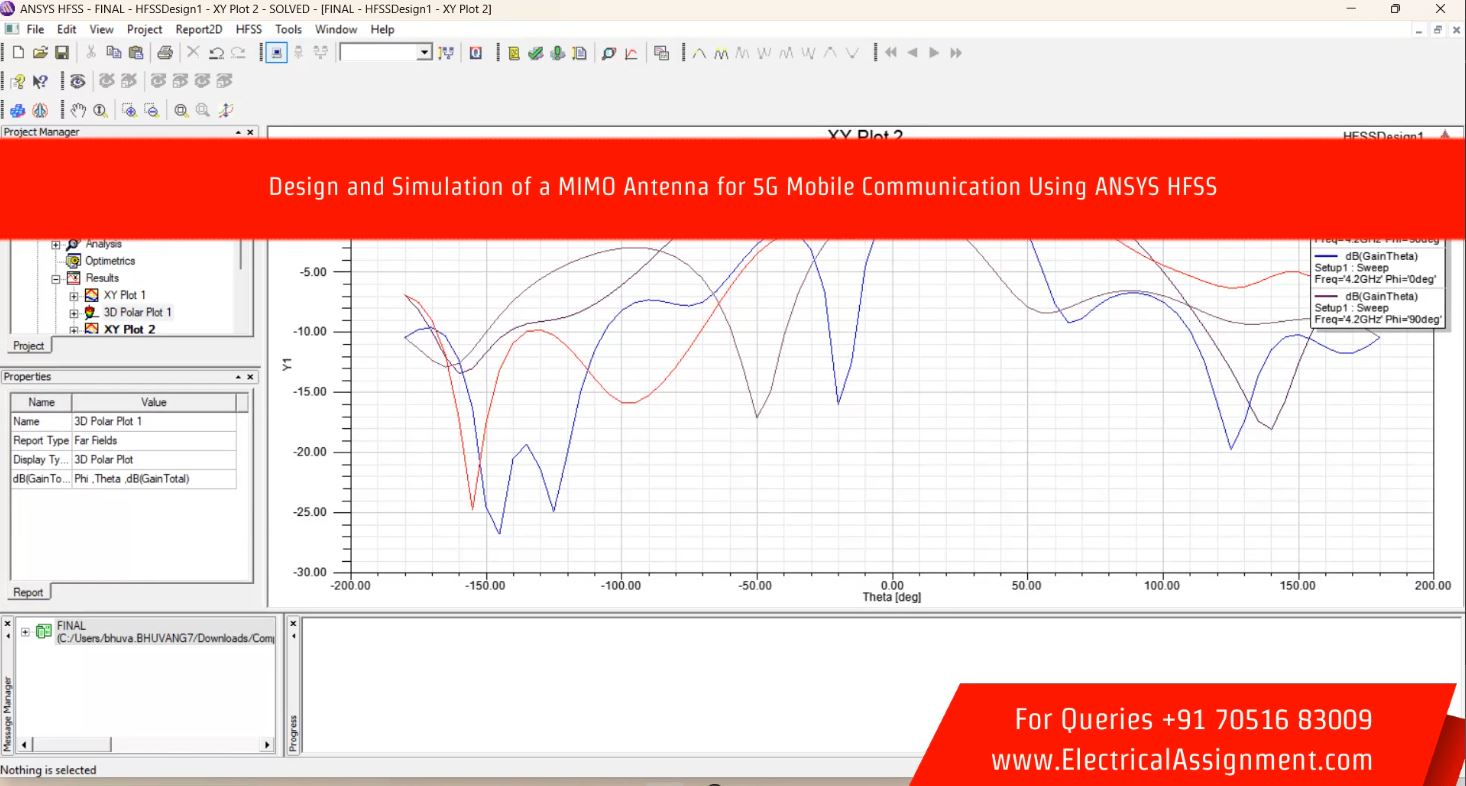Click Message Manager horizontal scrollbar right arrow
Image resolution: width=1466 pixels, height=786 pixels.
click(267, 744)
